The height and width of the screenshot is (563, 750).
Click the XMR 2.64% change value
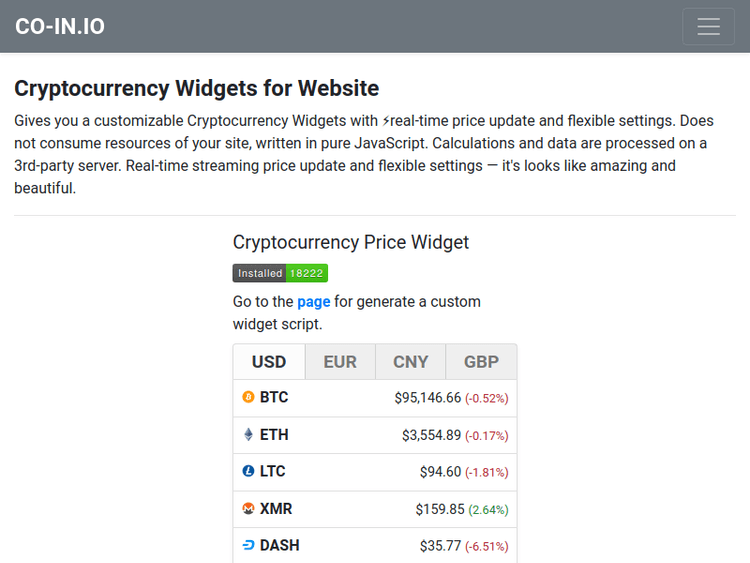pyautogui.click(x=489, y=510)
